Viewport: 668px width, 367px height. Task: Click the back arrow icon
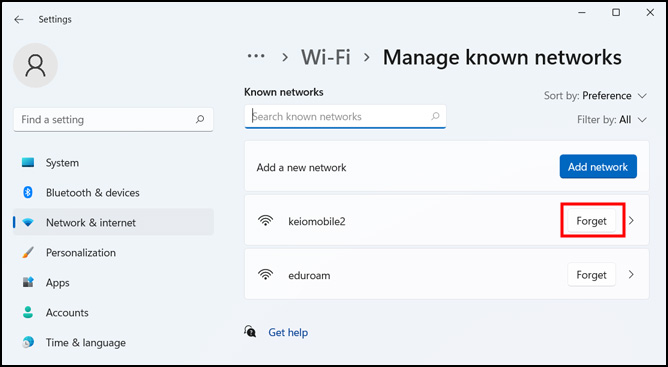(x=18, y=20)
